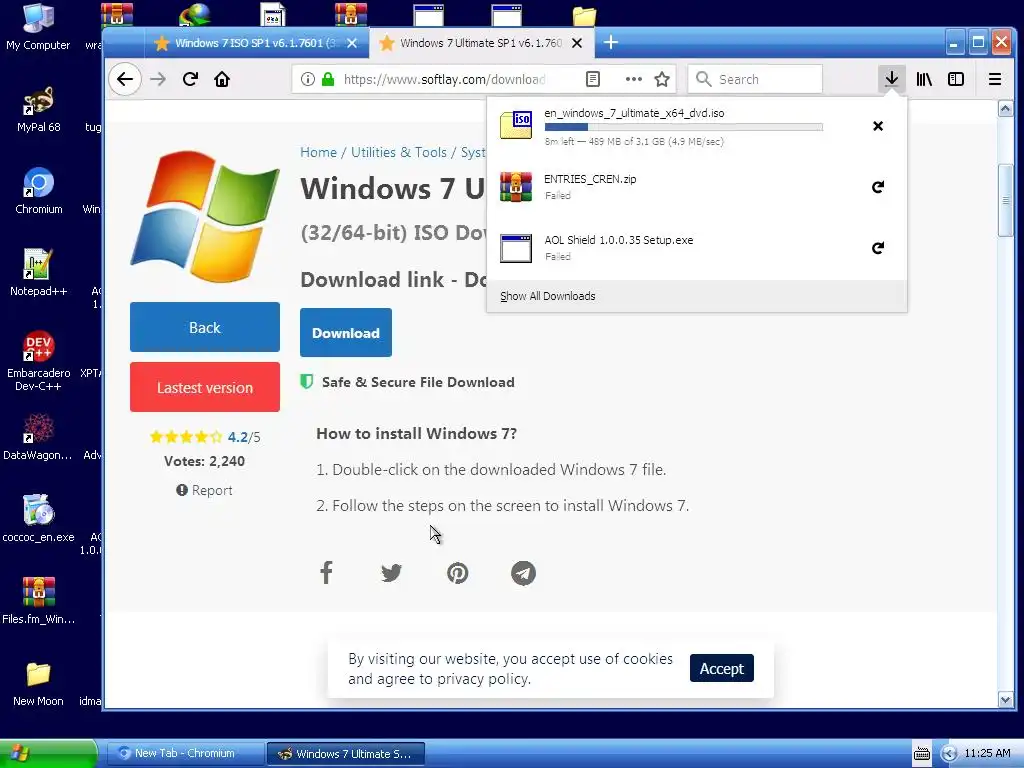
Task: Share on Telegram icon
Action: [523, 573]
